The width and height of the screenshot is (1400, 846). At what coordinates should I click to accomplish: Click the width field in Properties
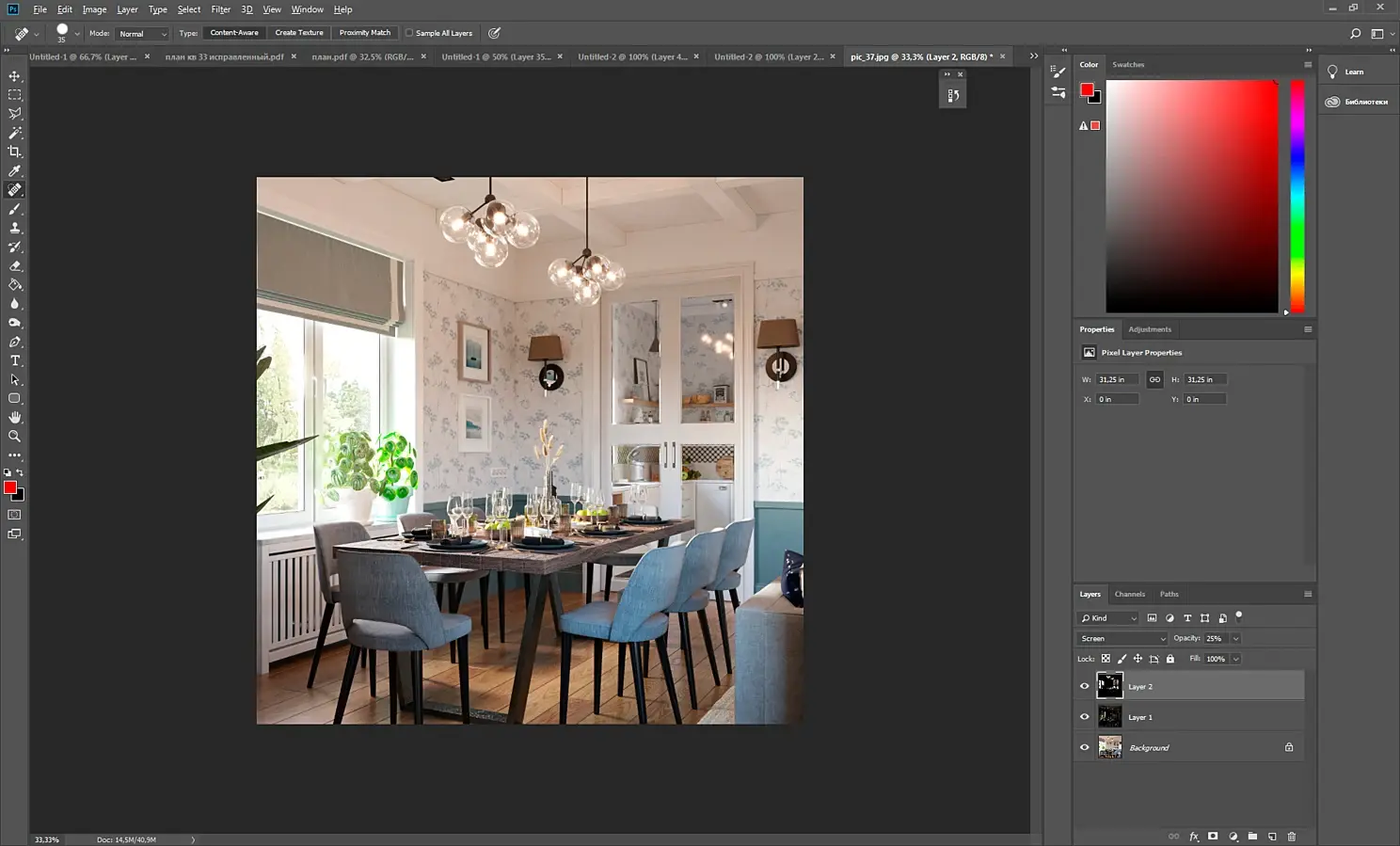(1117, 379)
